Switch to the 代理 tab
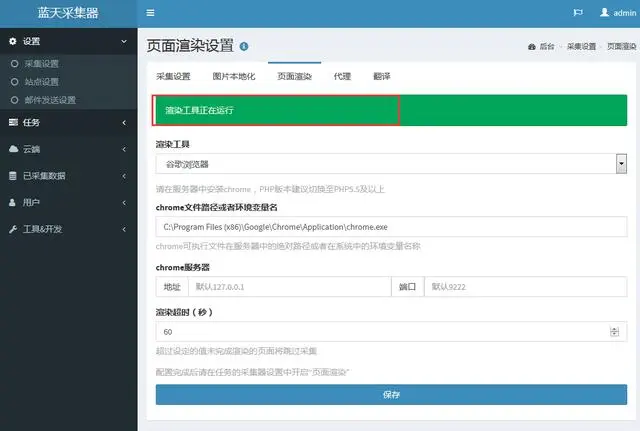The image size is (640, 431). pyautogui.click(x=342, y=76)
